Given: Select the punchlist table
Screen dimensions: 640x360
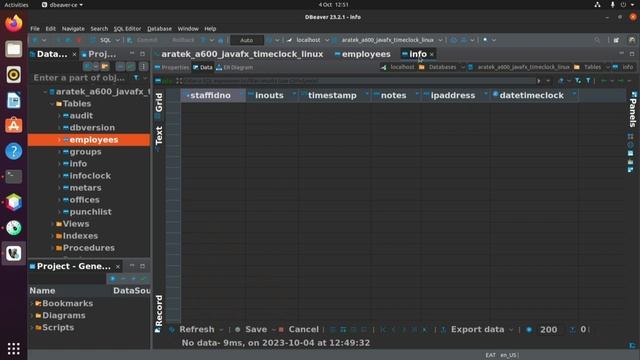Looking at the screenshot, I should [x=90, y=212].
